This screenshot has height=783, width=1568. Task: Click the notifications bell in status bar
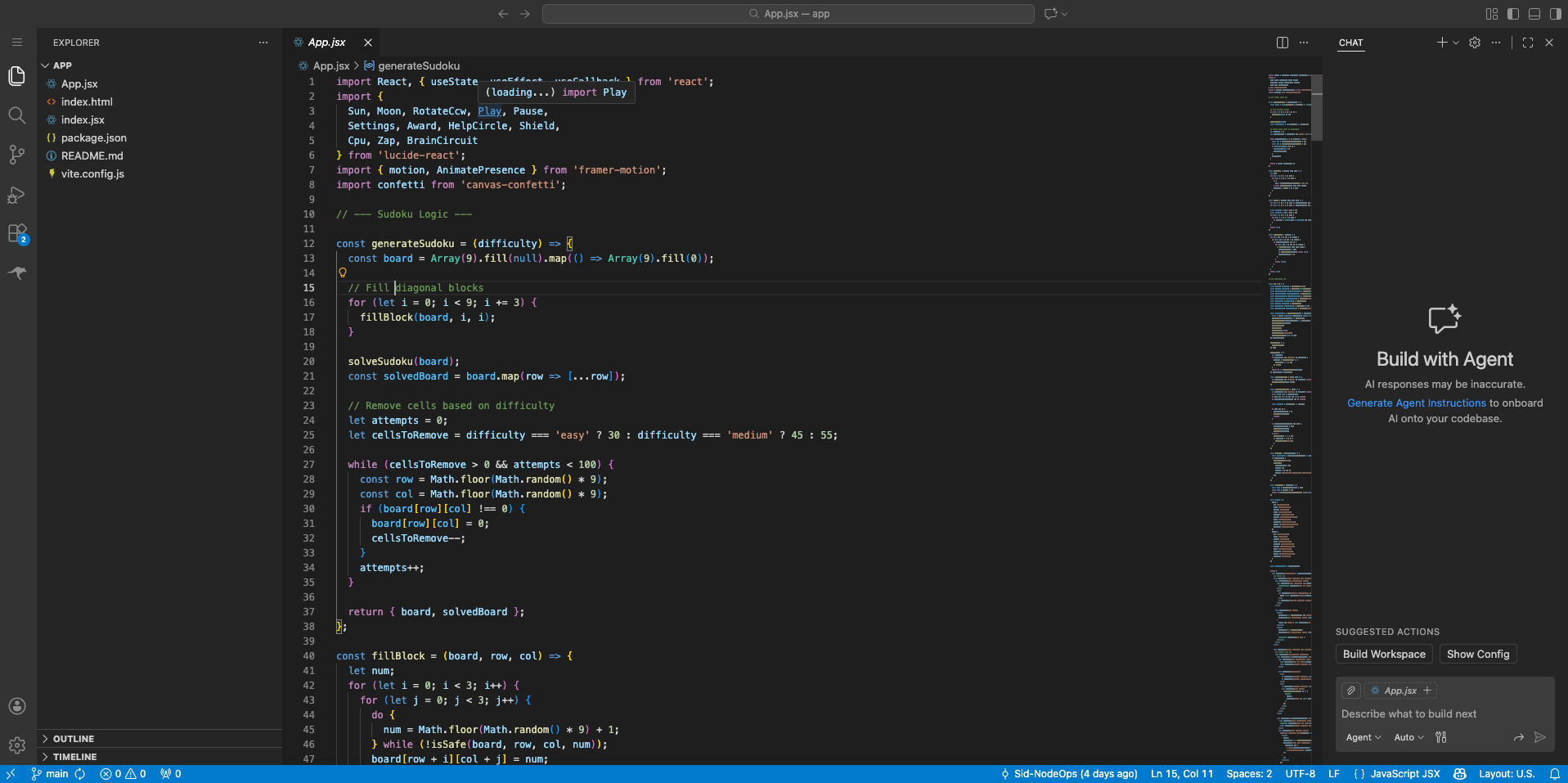coord(1554,774)
